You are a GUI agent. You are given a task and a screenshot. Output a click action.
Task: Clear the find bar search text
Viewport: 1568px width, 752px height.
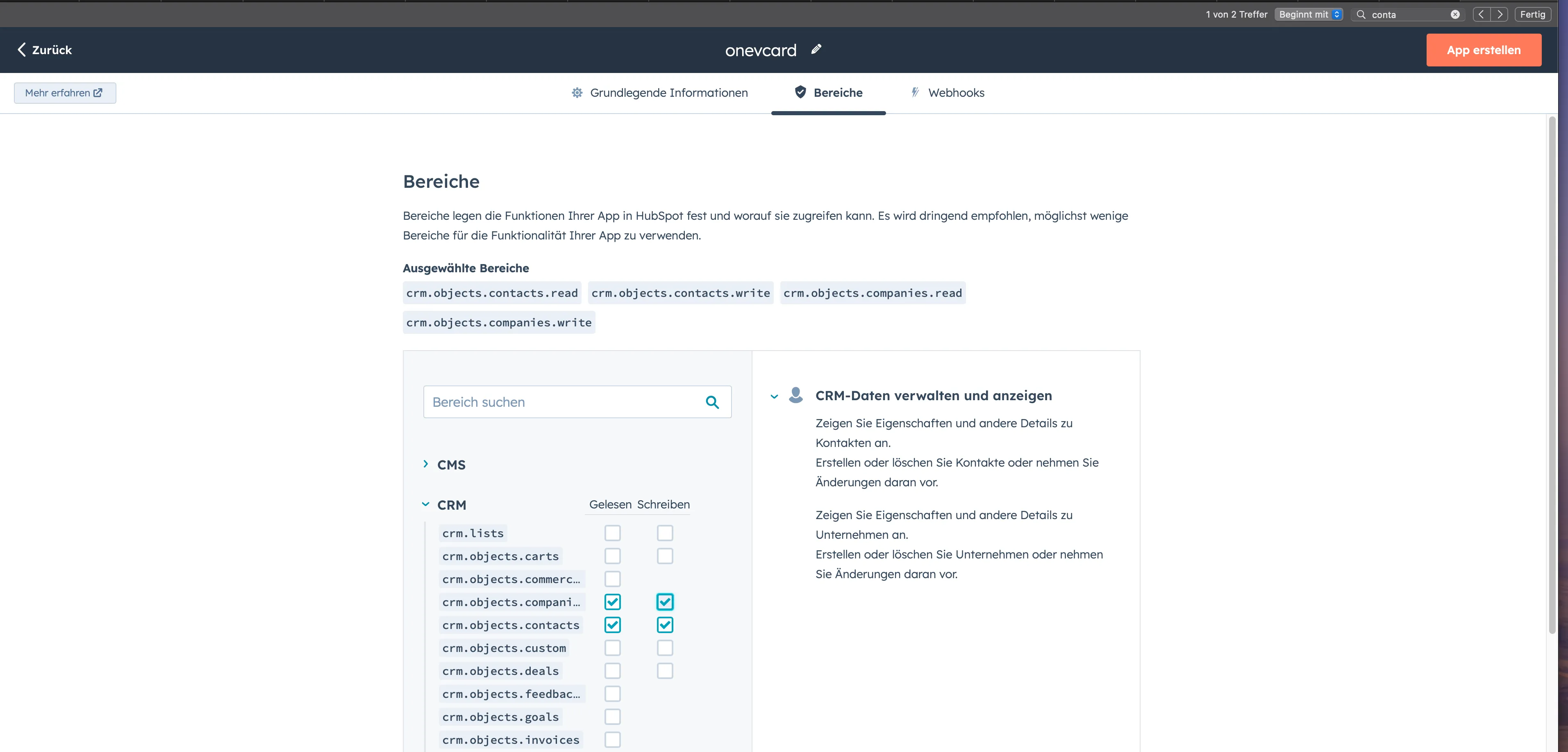(1455, 14)
